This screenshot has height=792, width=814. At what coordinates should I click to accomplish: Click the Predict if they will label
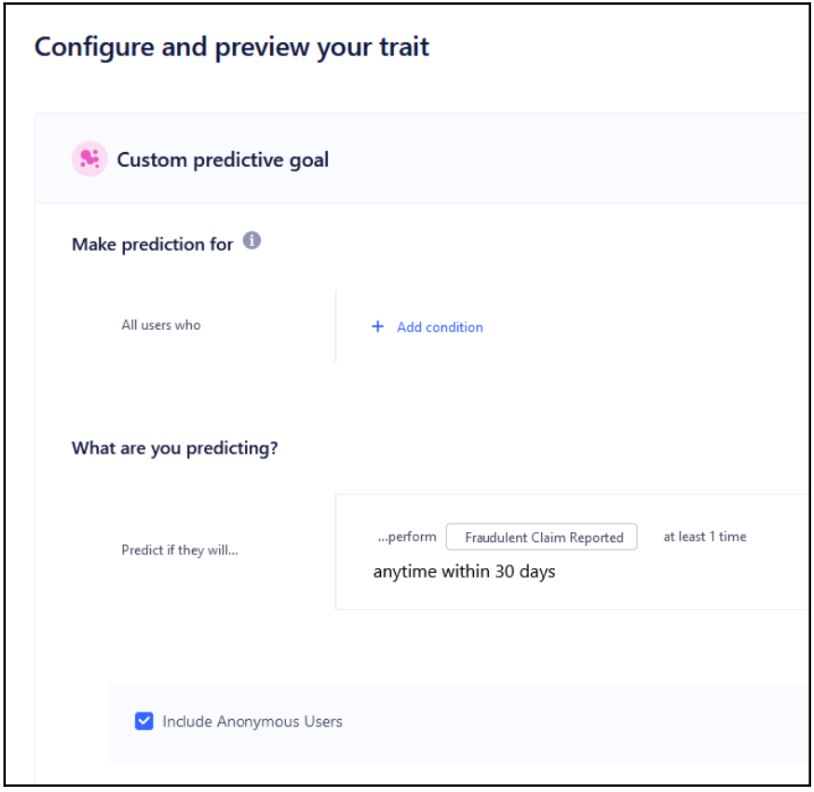click(x=178, y=549)
